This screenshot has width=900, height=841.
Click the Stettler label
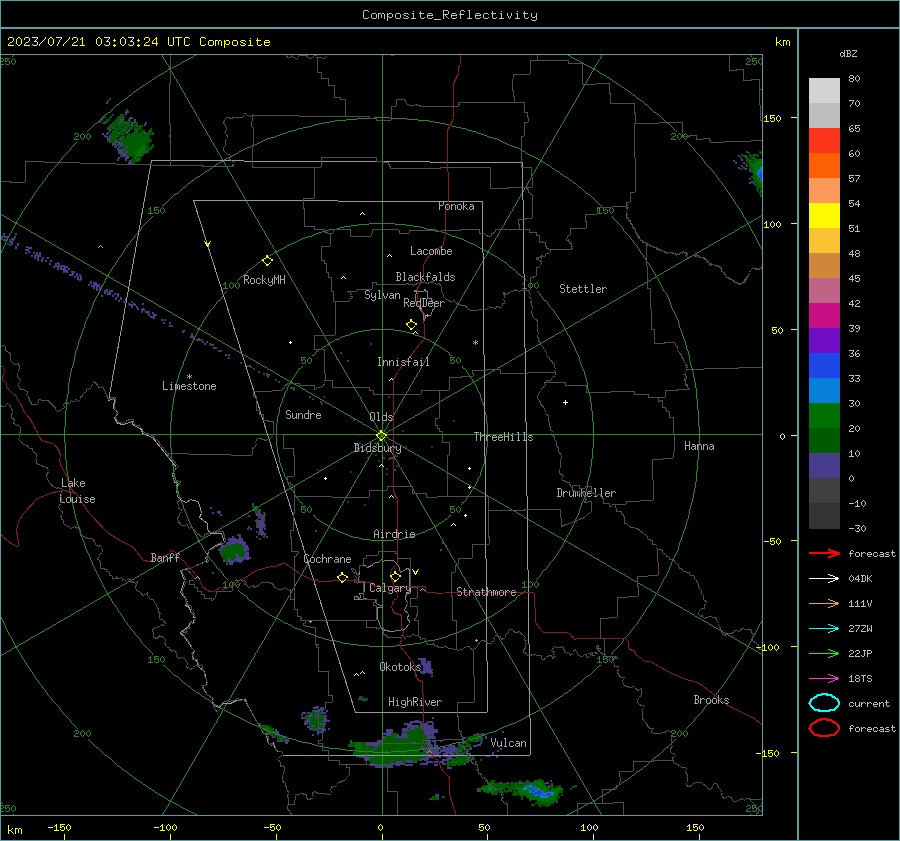[x=583, y=289]
